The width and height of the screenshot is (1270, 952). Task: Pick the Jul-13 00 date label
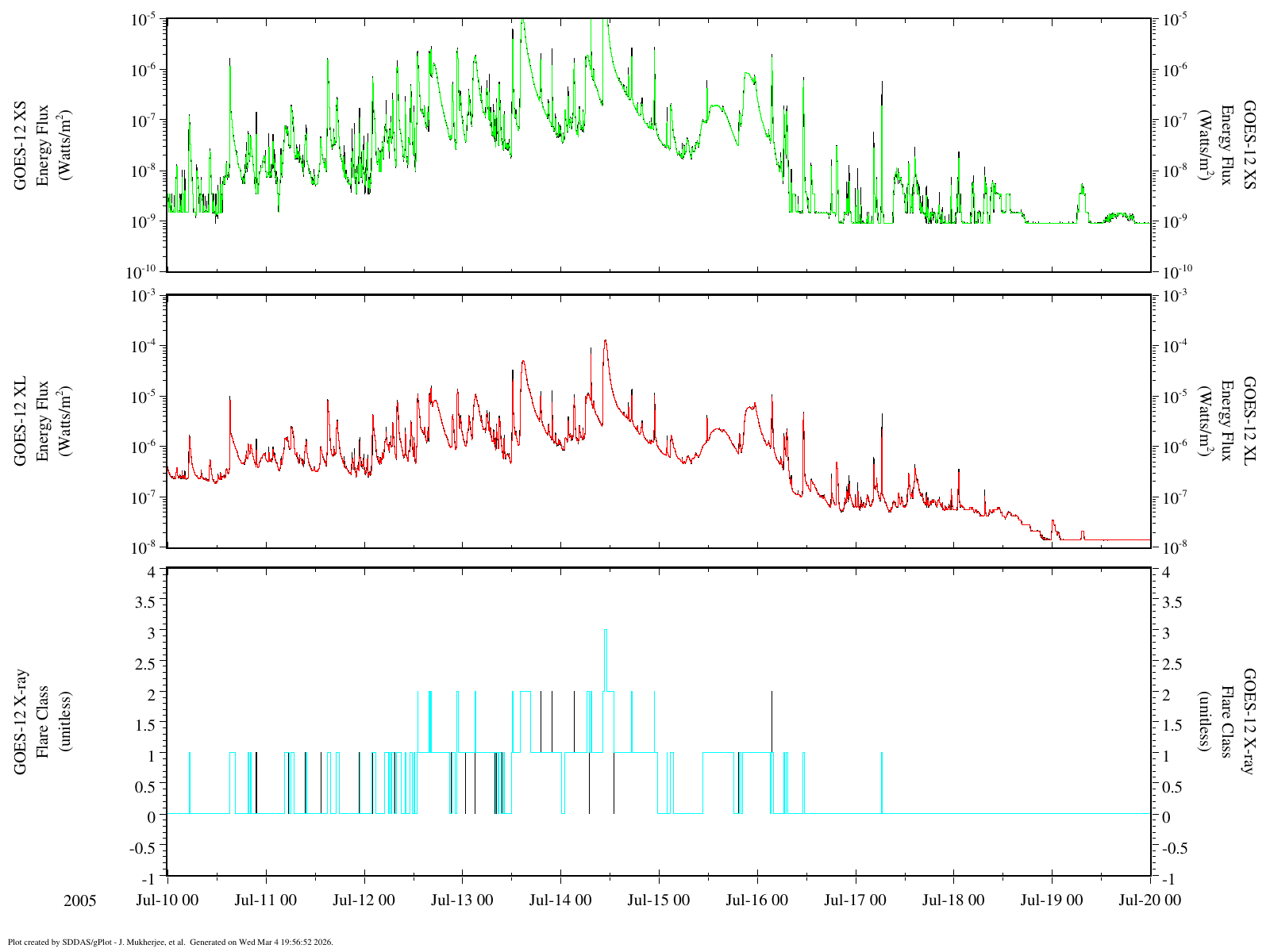coord(463,900)
